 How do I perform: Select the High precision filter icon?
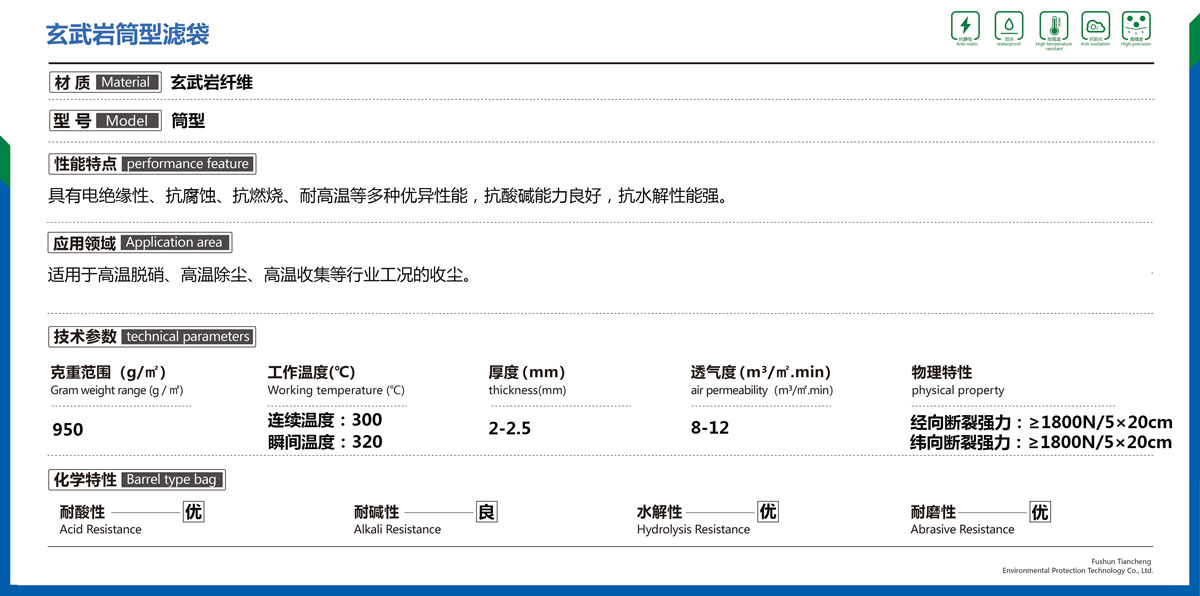(1137, 26)
